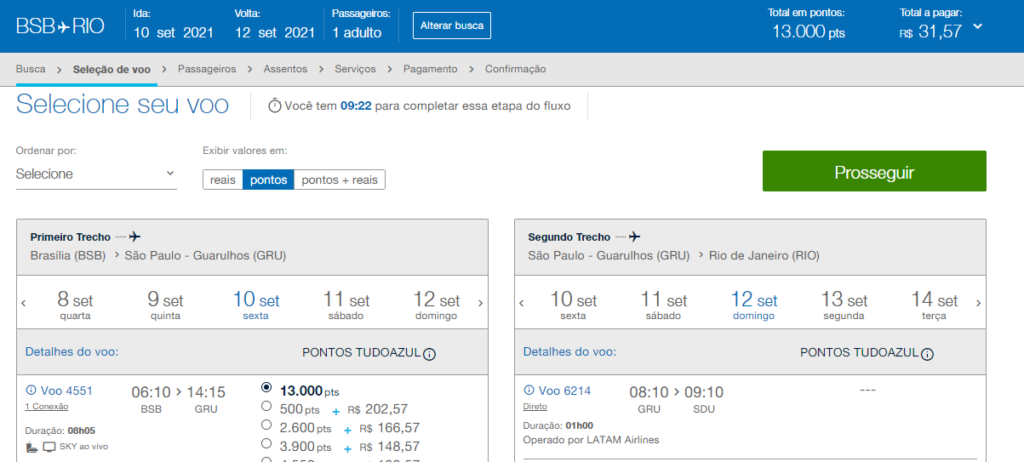Click the R$ 31,57 total amount
Viewport: 1024px width, 462px height.
click(931, 31)
